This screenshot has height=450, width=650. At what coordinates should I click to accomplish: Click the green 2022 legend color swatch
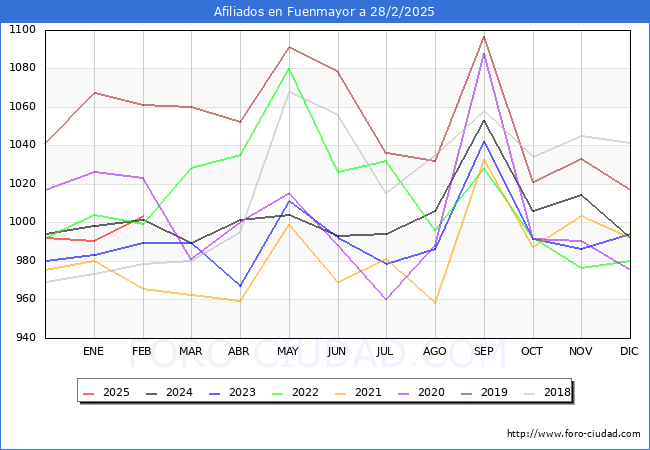pos(278,393)
